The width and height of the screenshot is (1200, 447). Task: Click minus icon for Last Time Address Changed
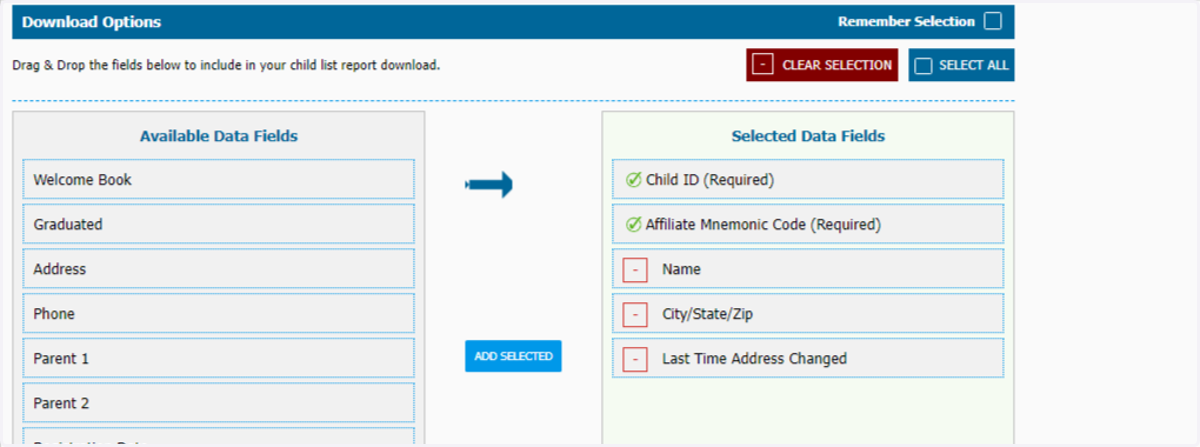(635, 359)
